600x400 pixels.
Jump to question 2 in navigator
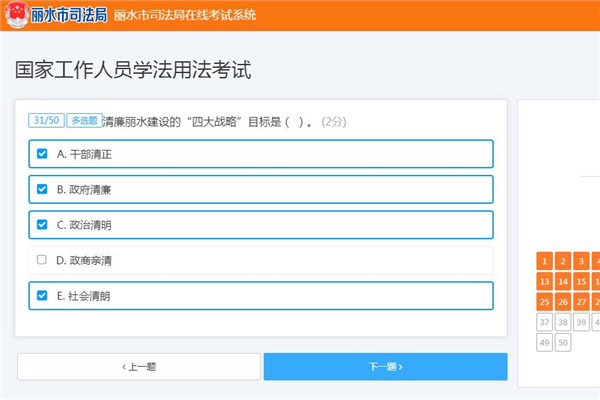point(563,261)
